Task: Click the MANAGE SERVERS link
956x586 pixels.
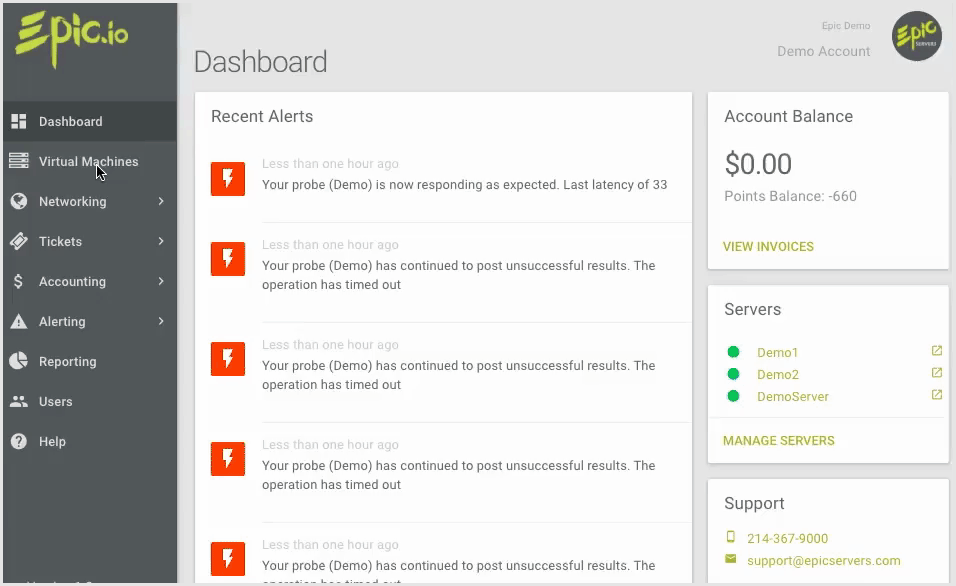Action: (778, 440)
